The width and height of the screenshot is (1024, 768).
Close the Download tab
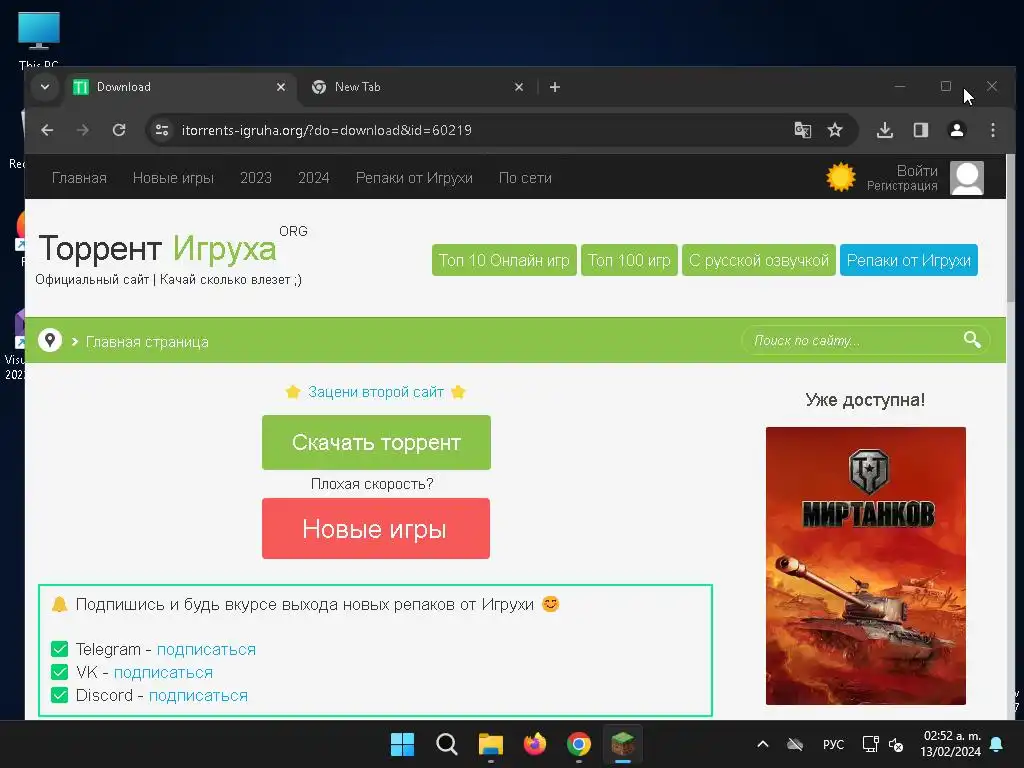pos(281,87)
